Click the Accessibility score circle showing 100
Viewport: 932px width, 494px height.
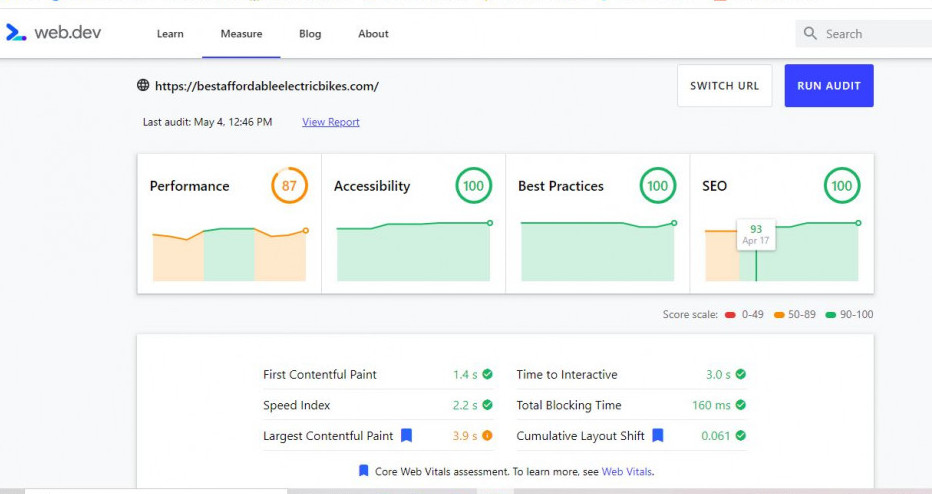(x=473, y=186)
